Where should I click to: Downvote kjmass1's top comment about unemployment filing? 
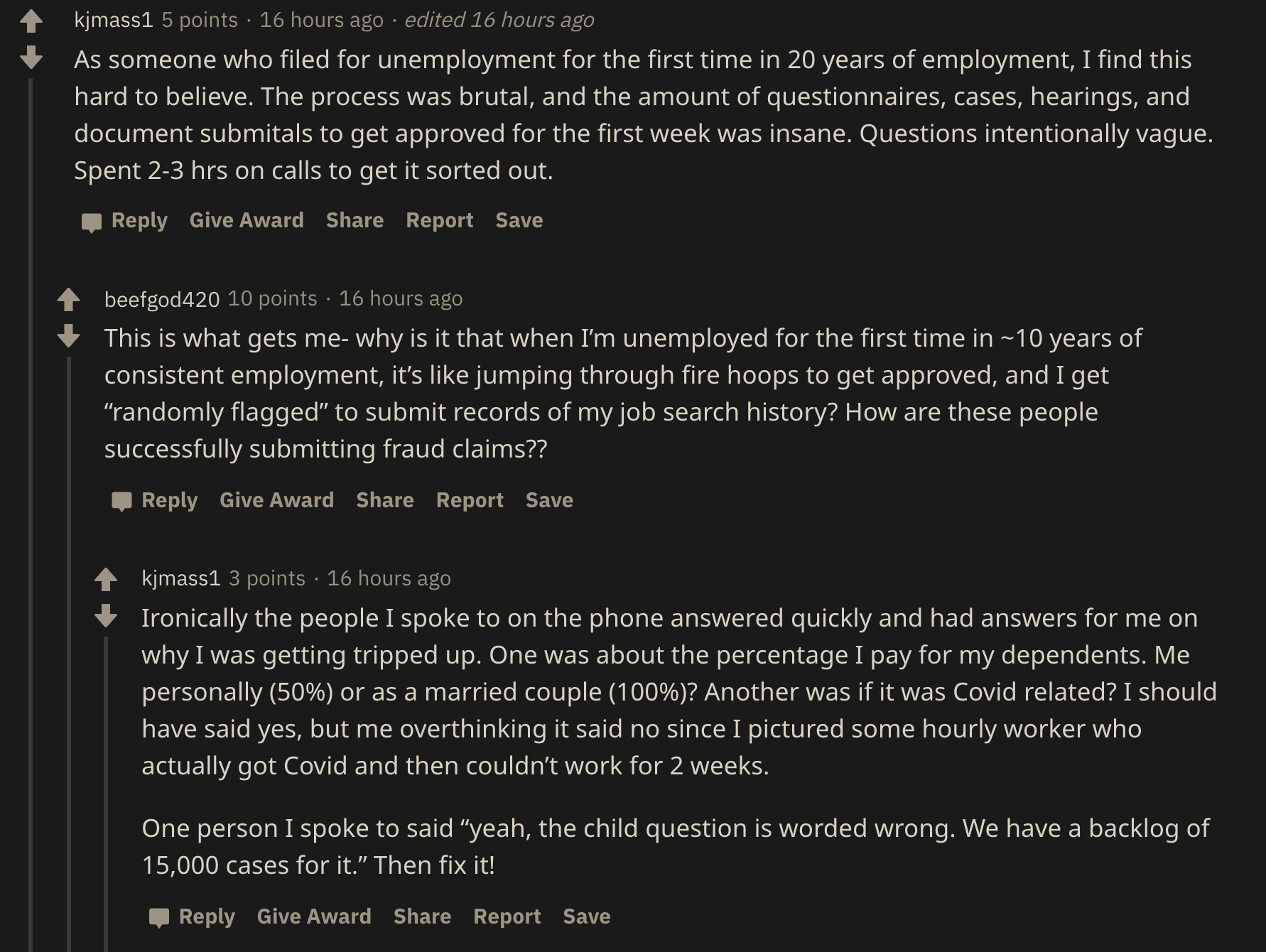31,57
